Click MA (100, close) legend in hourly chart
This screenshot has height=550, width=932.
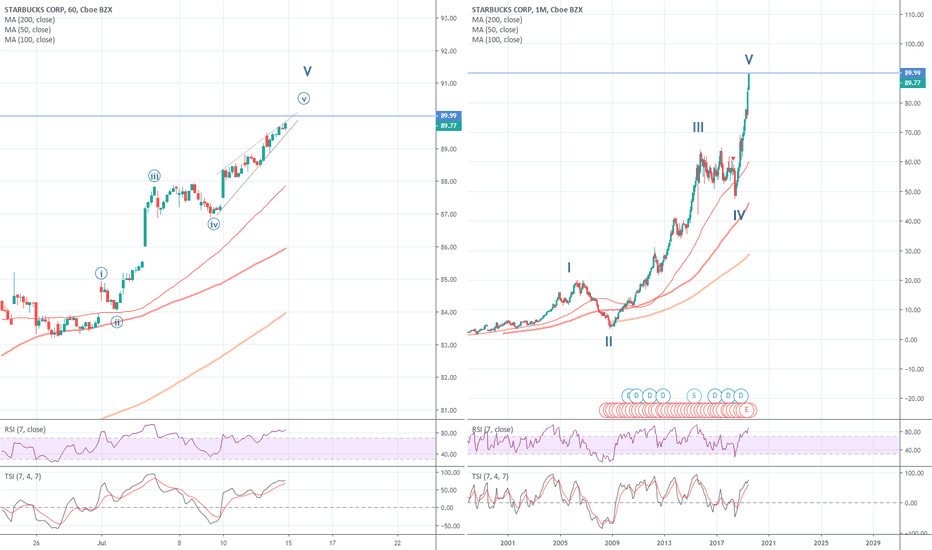[x=30, y=40]
